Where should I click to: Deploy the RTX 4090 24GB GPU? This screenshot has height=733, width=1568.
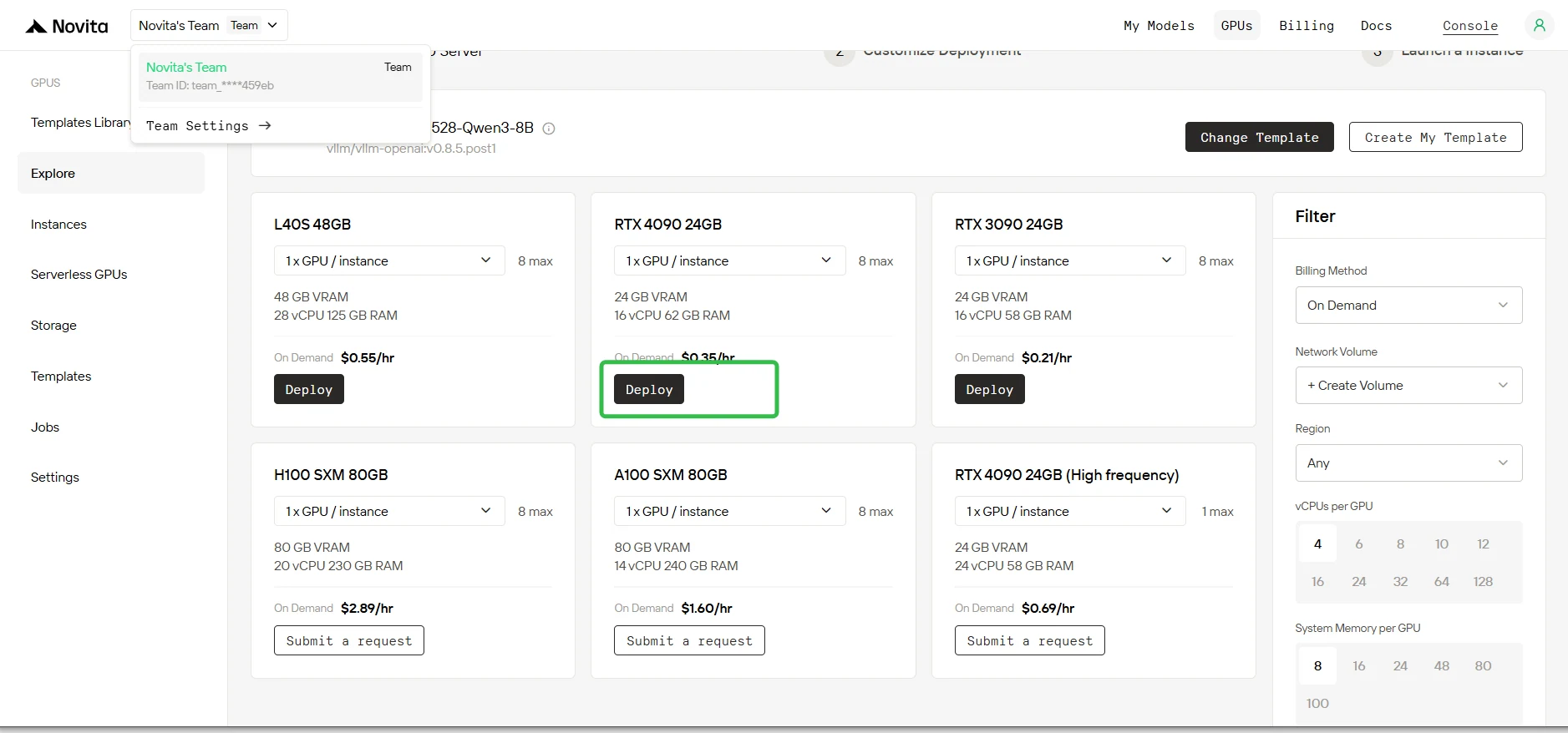[649, 389]
